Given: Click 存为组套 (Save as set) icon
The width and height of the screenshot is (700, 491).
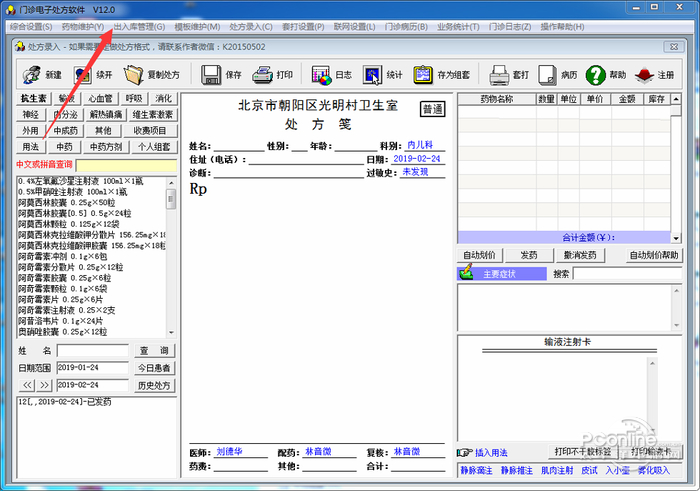Looking at the screenshot, I should click(424, 75).
